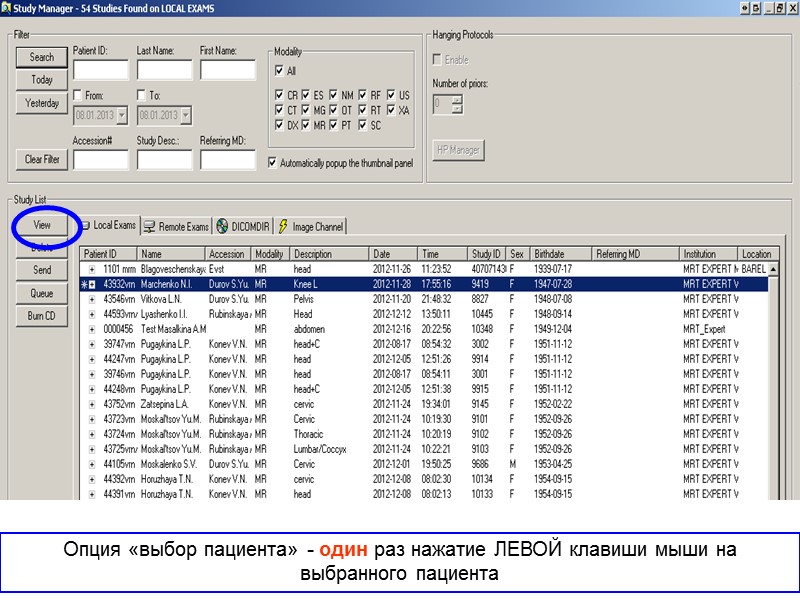Expand study 0000456 Test Masalkina

click(92, 330)
